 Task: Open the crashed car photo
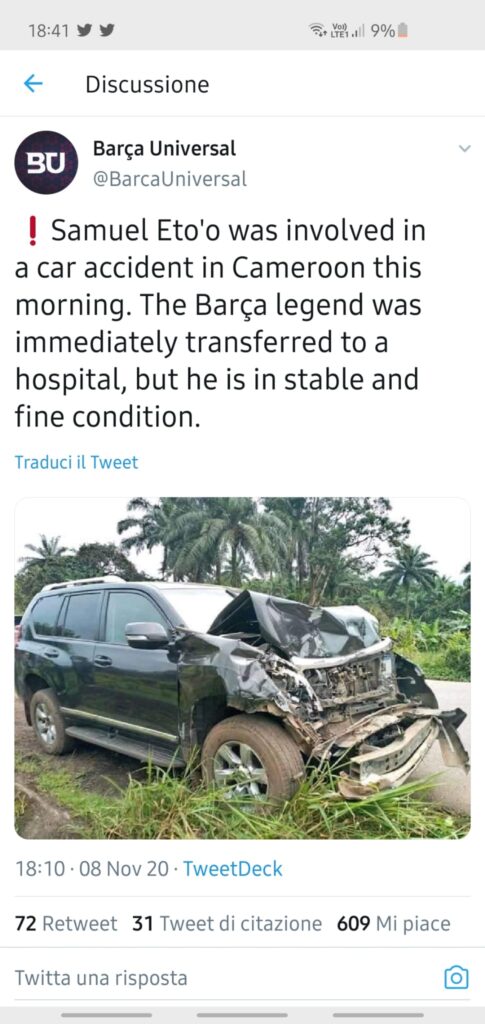242,668
